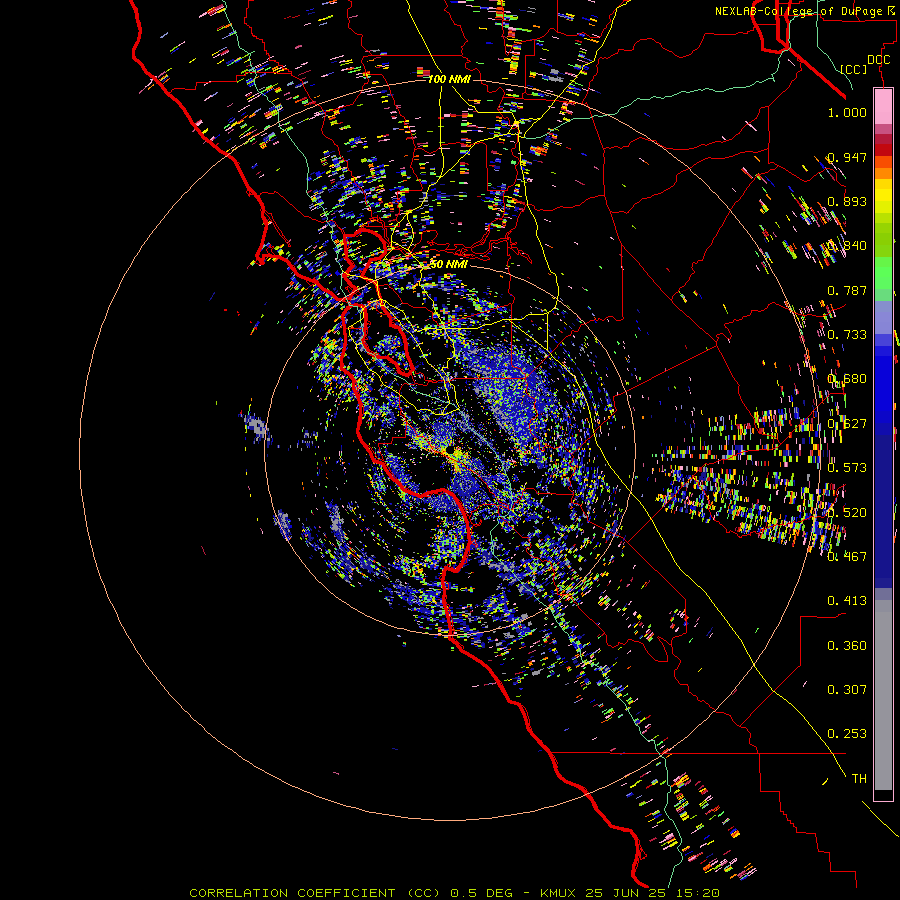Image resolution: width=900 pixels, height=900 pixels.
Task: Click the TH threshold label
Action: (x=859, y=779)
